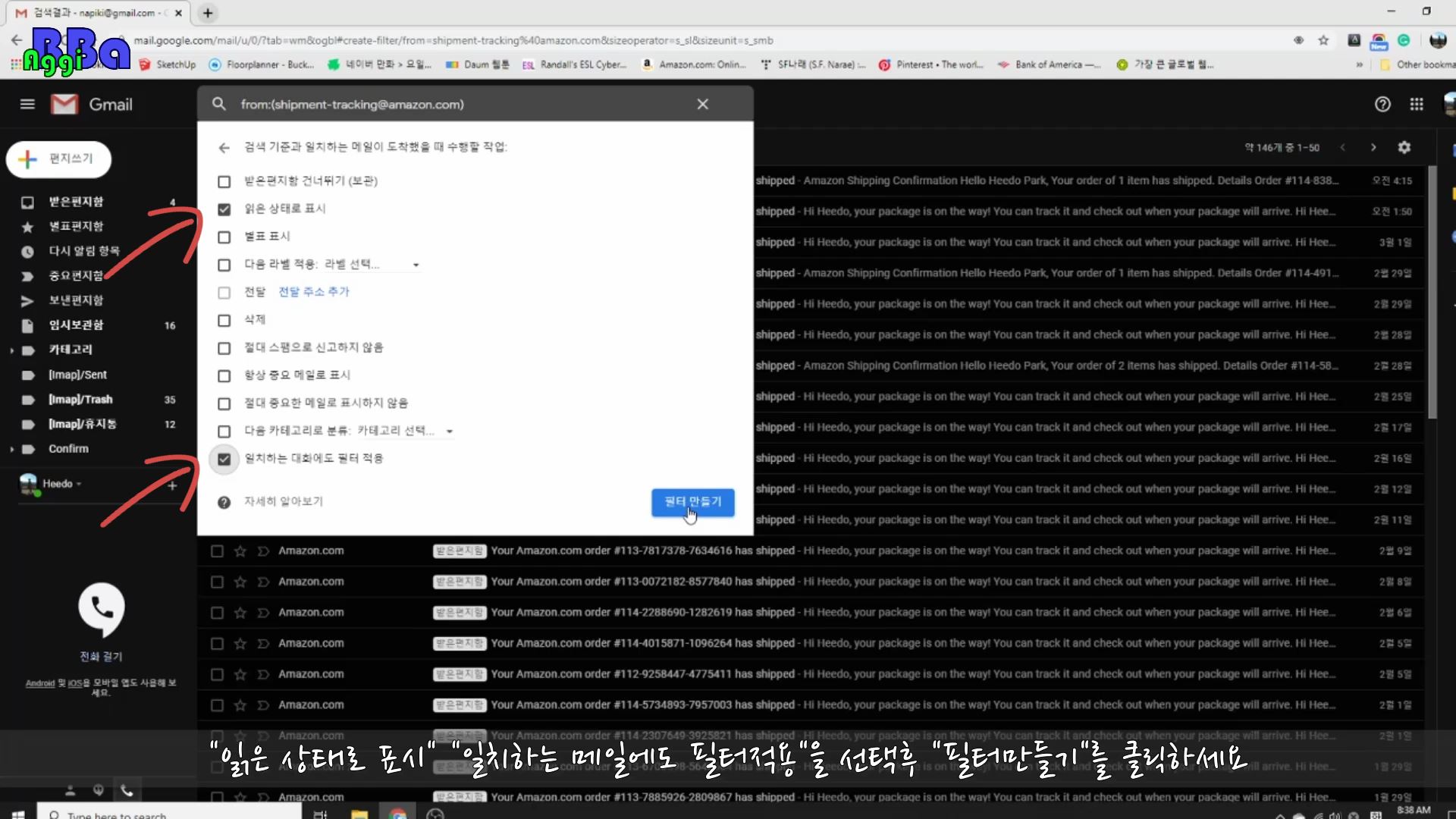Open 받은편지함 inbox folder

tap(76, 202)
